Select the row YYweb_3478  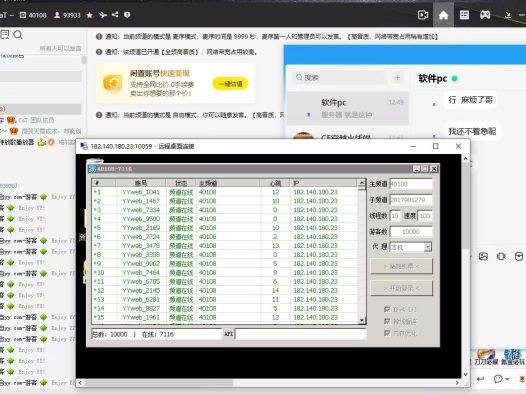(x=225, y=246)
